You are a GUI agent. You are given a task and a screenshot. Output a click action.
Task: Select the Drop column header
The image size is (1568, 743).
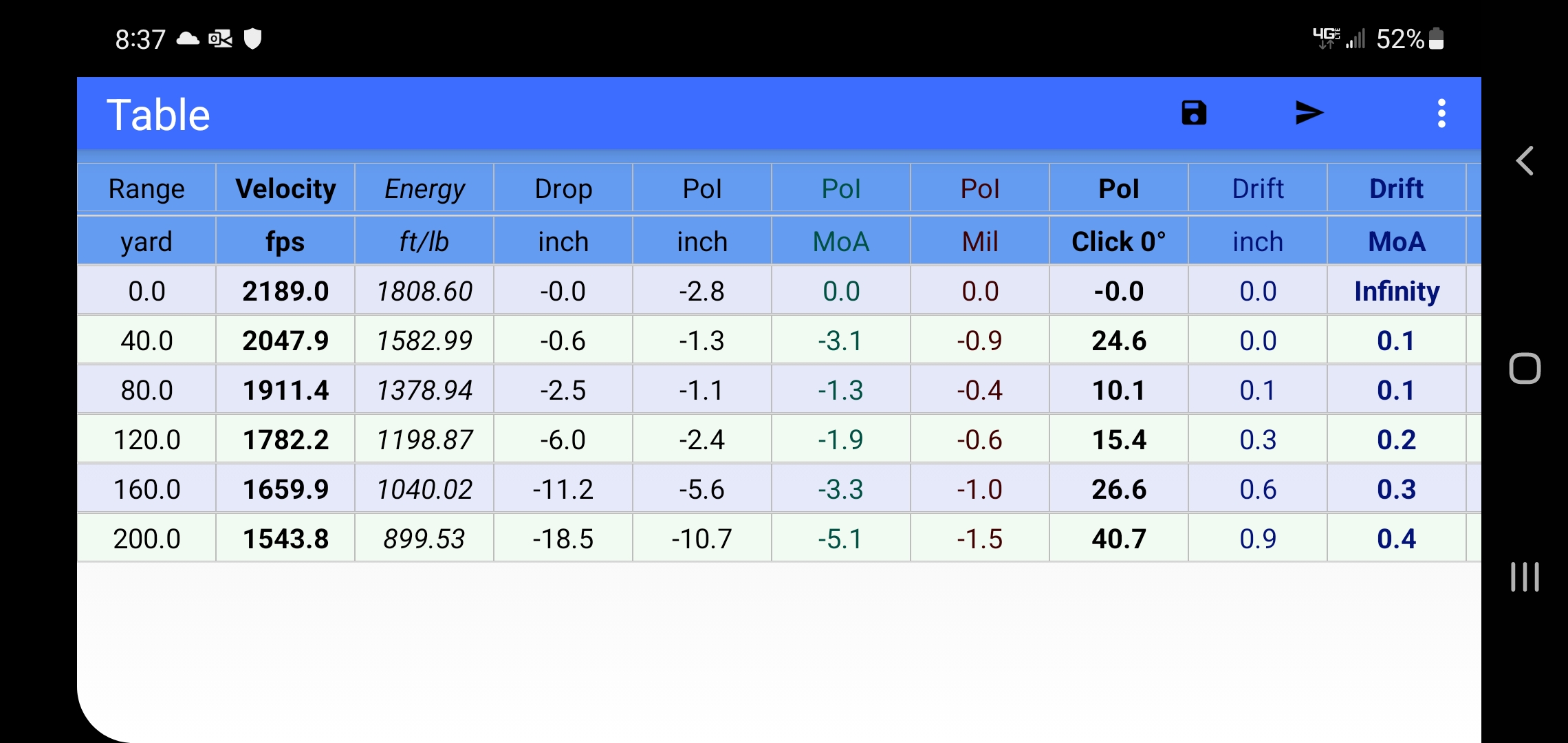click(563, 189)
